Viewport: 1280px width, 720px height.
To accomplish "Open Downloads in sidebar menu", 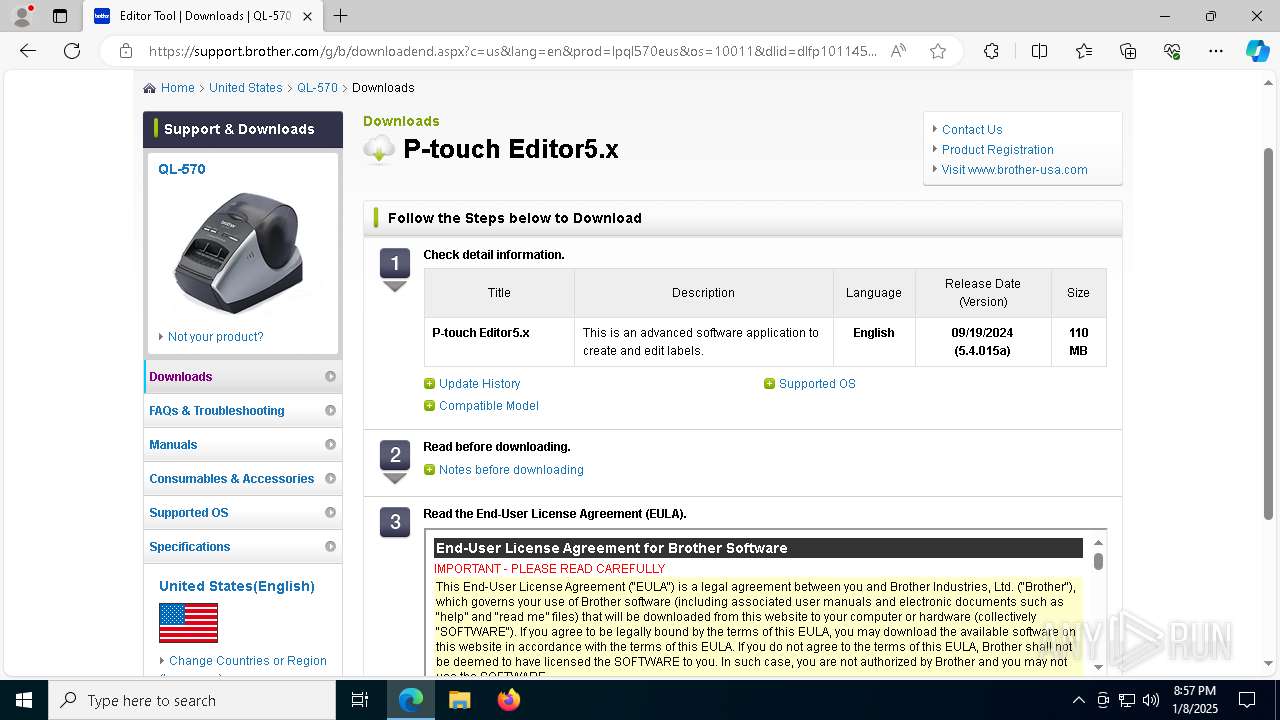I will pyautogui.click(x=243, y=377).
